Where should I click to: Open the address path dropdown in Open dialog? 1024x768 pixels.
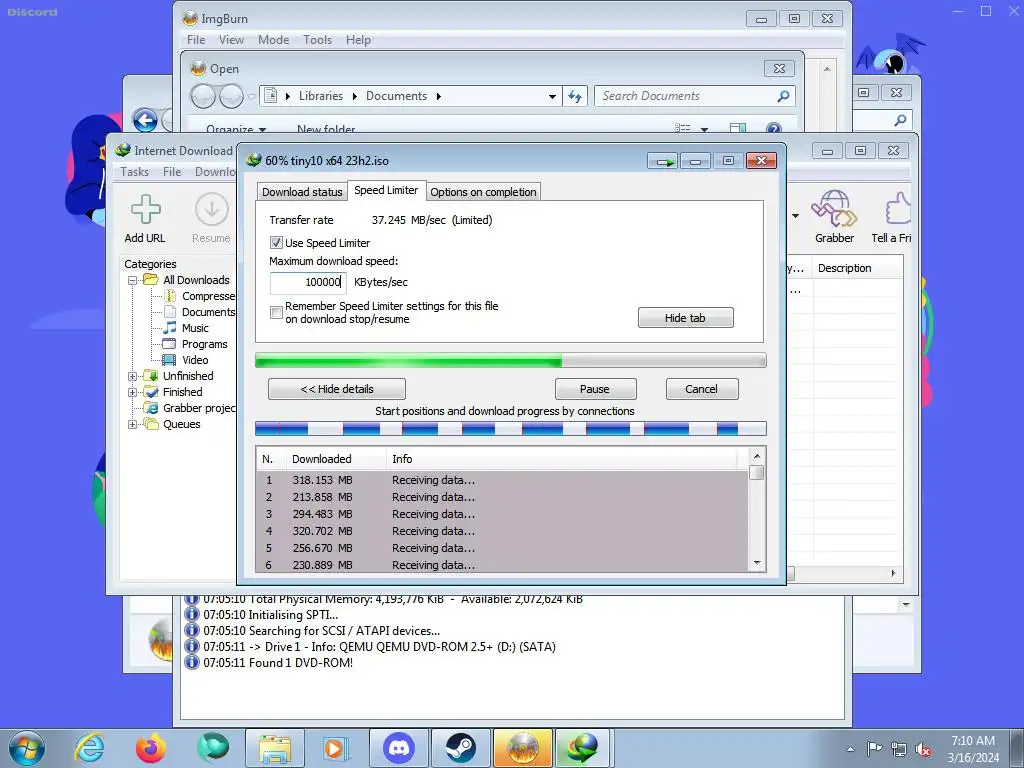[552, 97]
